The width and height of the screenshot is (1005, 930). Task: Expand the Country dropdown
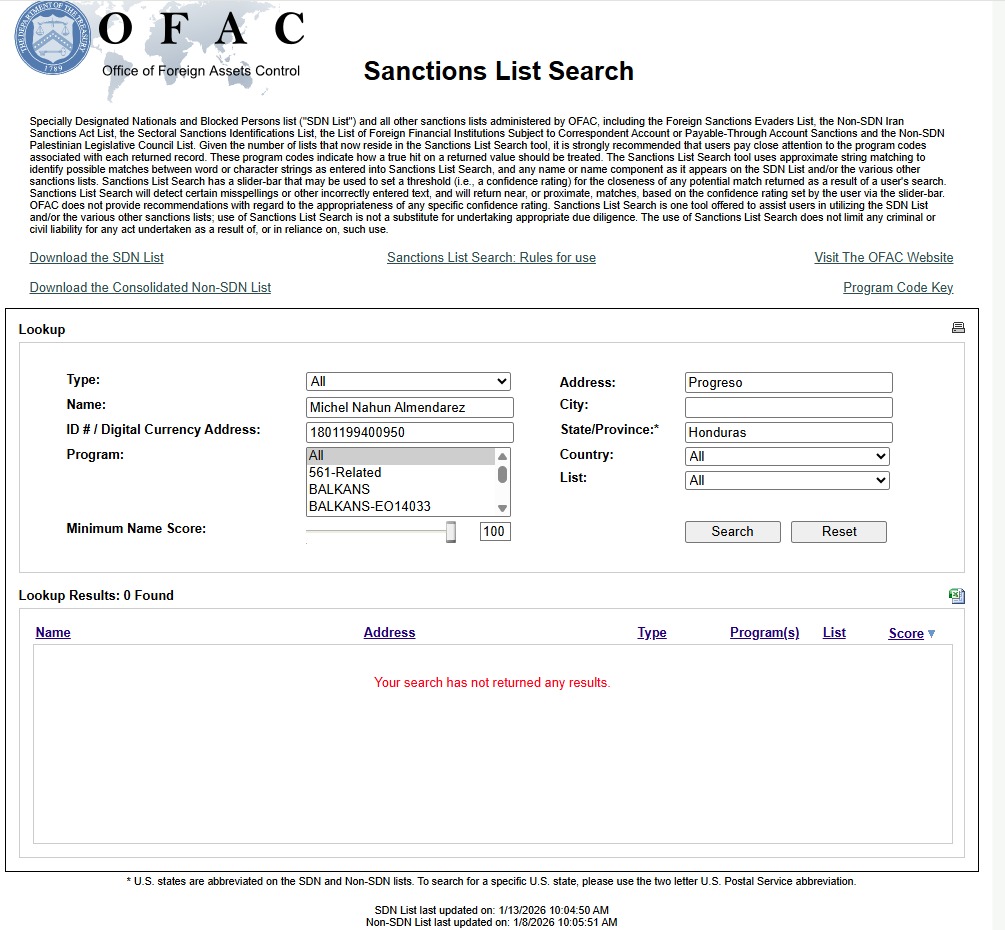(x=787, y=456)
